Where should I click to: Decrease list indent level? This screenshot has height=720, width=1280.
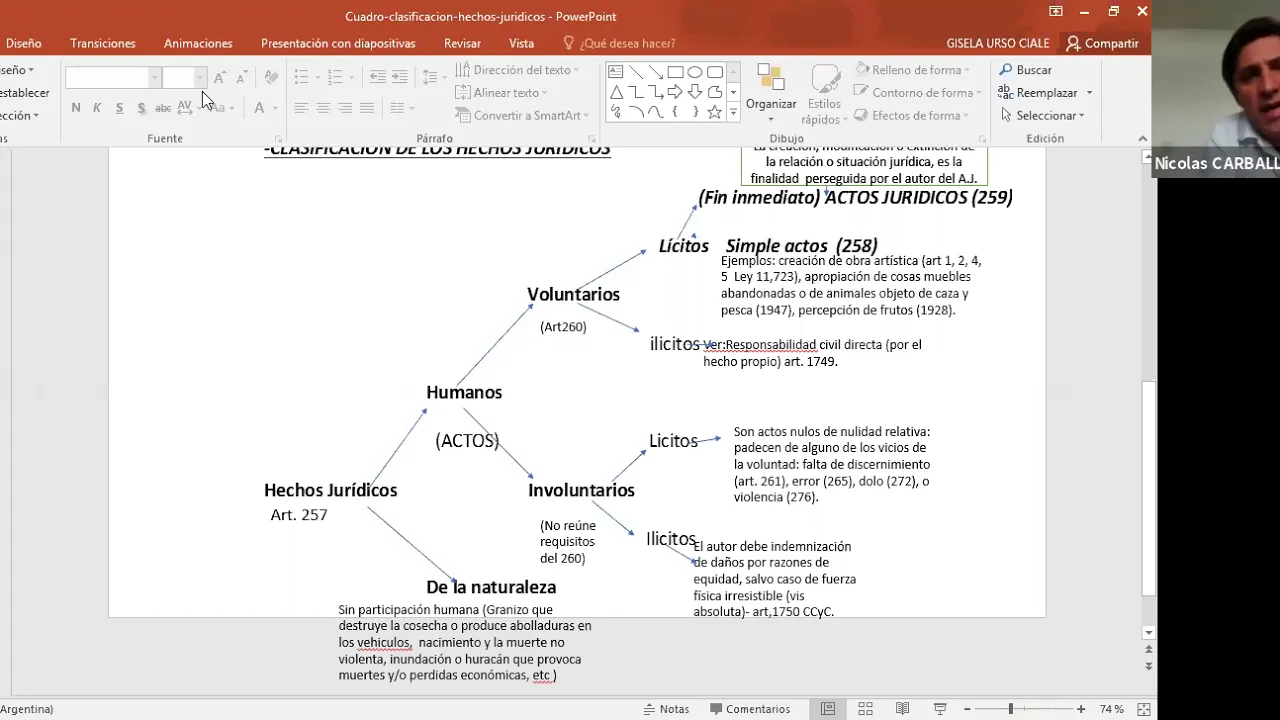(x=377, y=77)
